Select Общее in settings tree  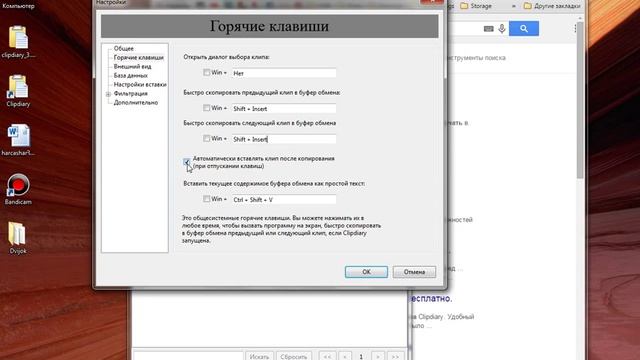[x=124, y=48]
